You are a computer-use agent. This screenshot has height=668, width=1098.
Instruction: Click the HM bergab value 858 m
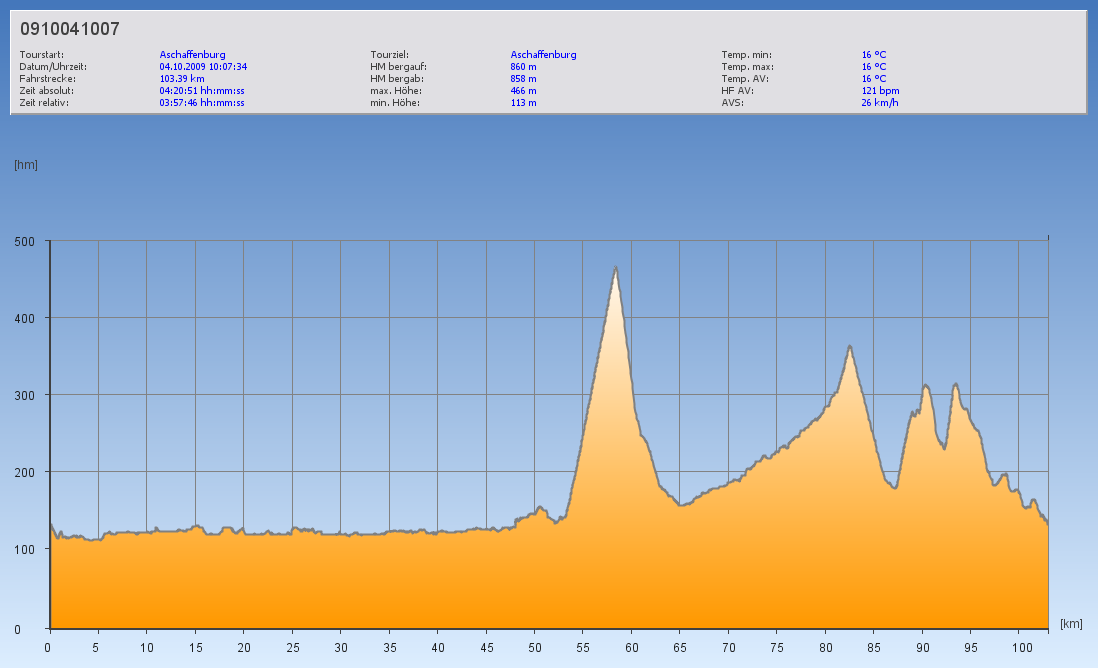coord(523,78)
